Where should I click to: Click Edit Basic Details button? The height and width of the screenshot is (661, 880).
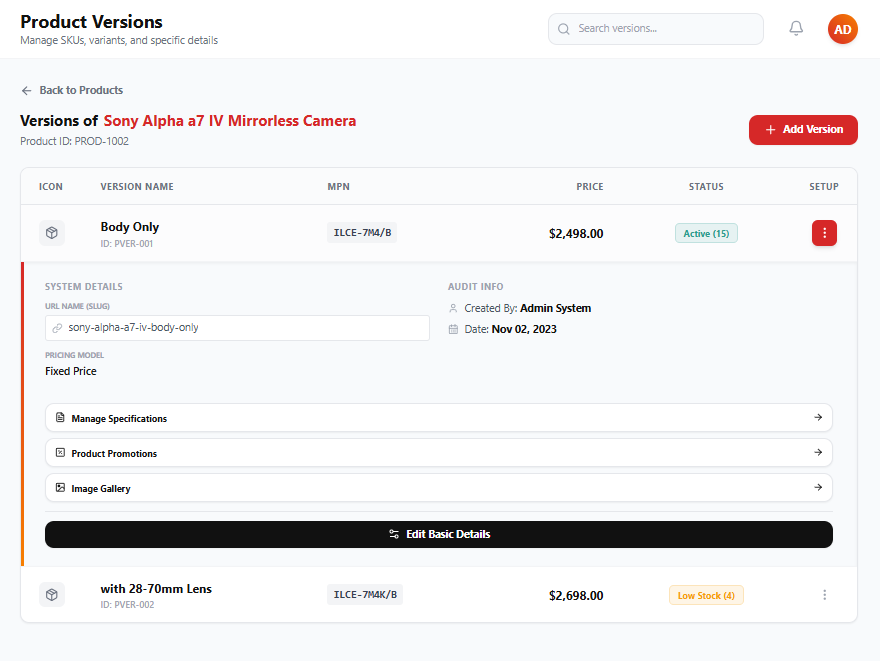pos(438,534)
